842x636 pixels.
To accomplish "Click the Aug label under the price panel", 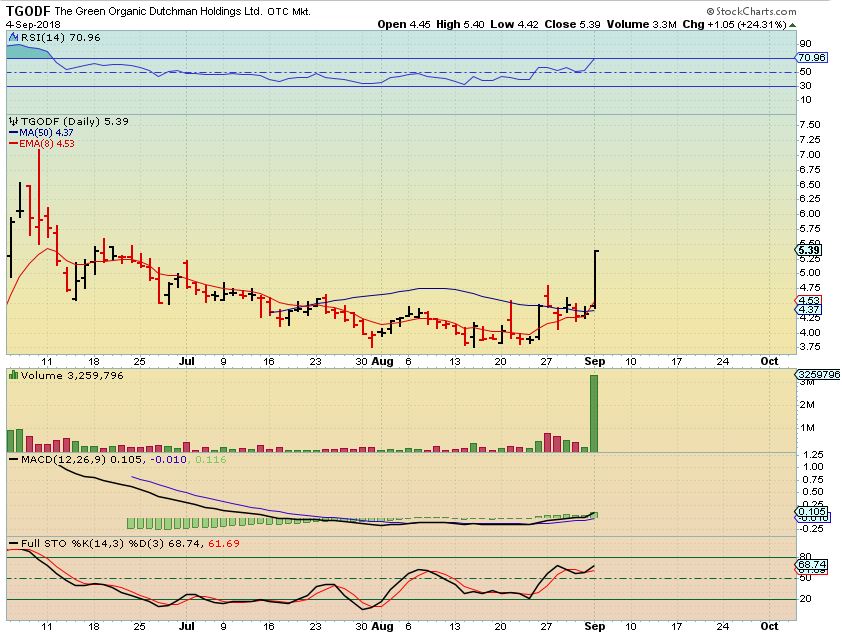I will [382, 362].
